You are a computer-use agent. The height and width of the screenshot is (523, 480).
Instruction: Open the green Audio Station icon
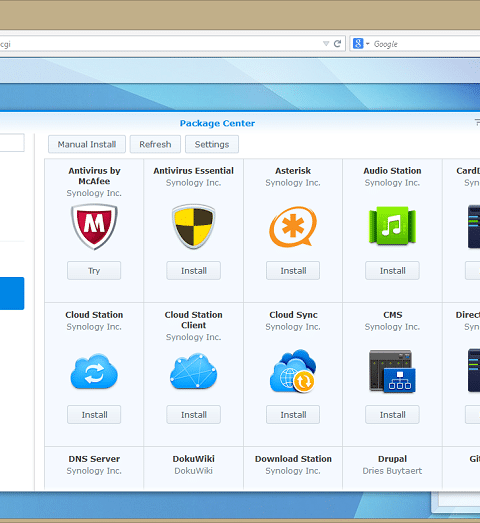click(x=392, y=226)
